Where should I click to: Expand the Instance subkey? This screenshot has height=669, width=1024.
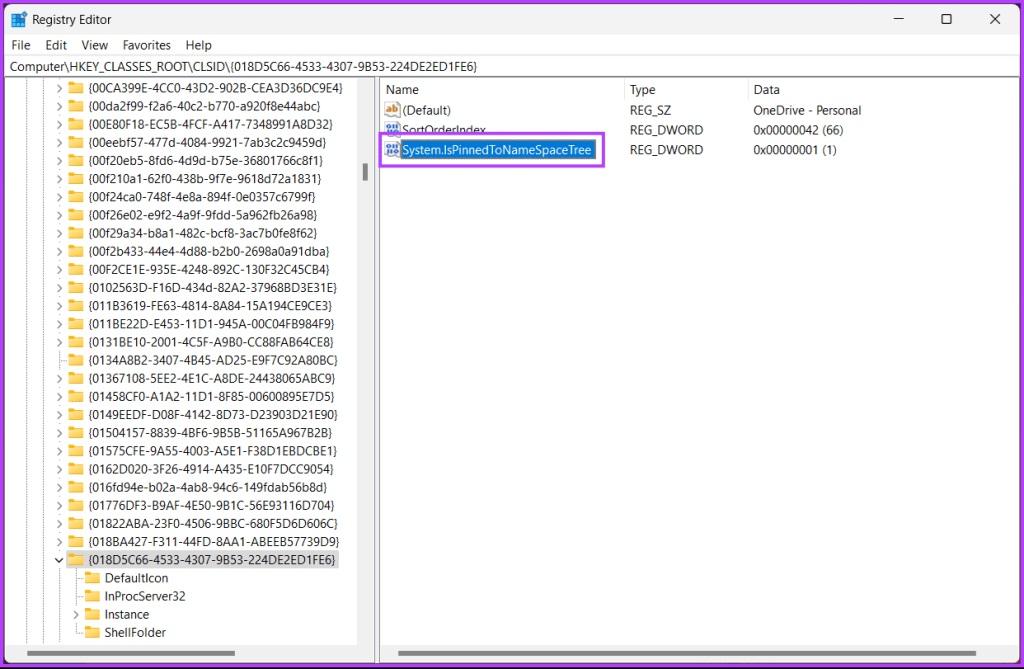(76, 614)
